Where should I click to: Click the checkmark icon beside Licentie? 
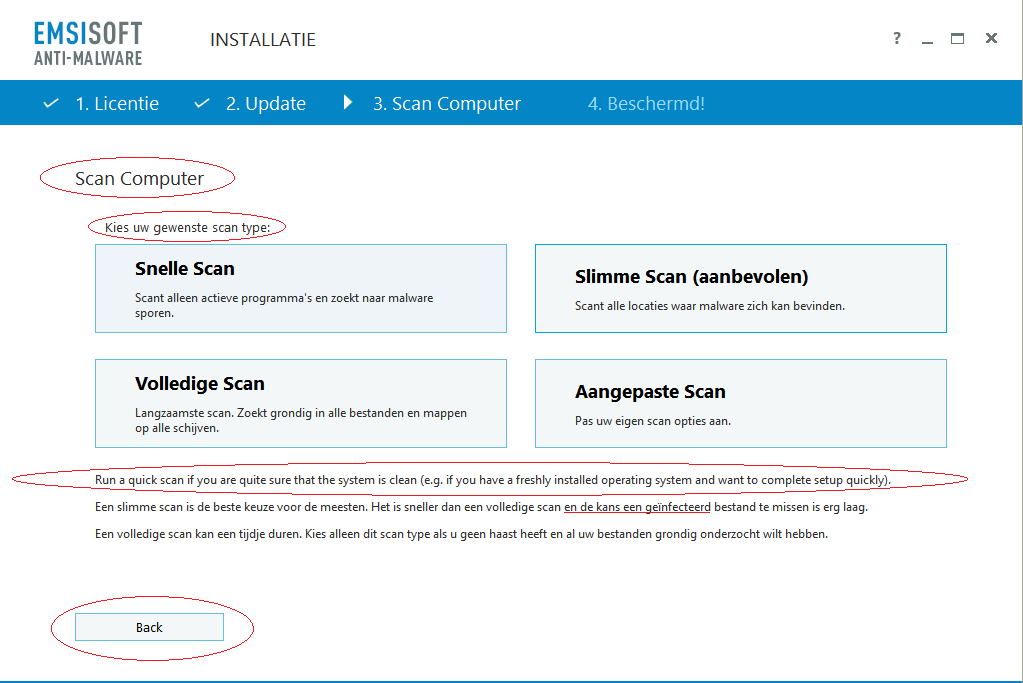click(51, 103)
